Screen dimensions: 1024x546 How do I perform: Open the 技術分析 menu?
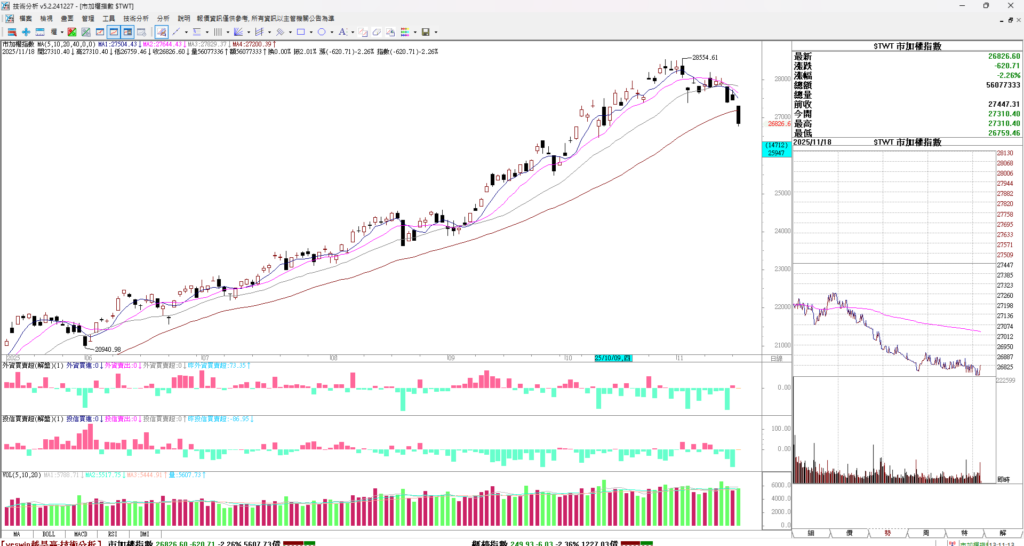coord(136,18)
